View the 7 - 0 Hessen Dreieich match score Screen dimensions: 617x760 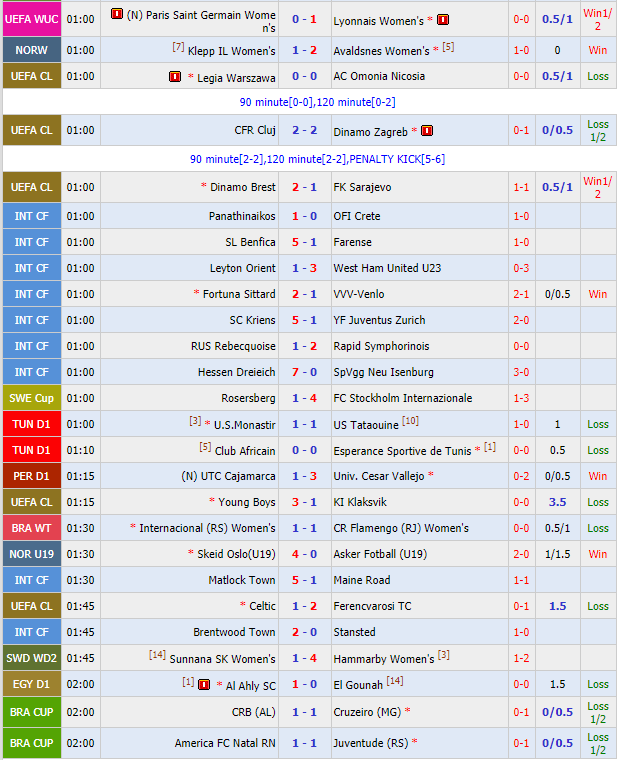coord(304,372)
